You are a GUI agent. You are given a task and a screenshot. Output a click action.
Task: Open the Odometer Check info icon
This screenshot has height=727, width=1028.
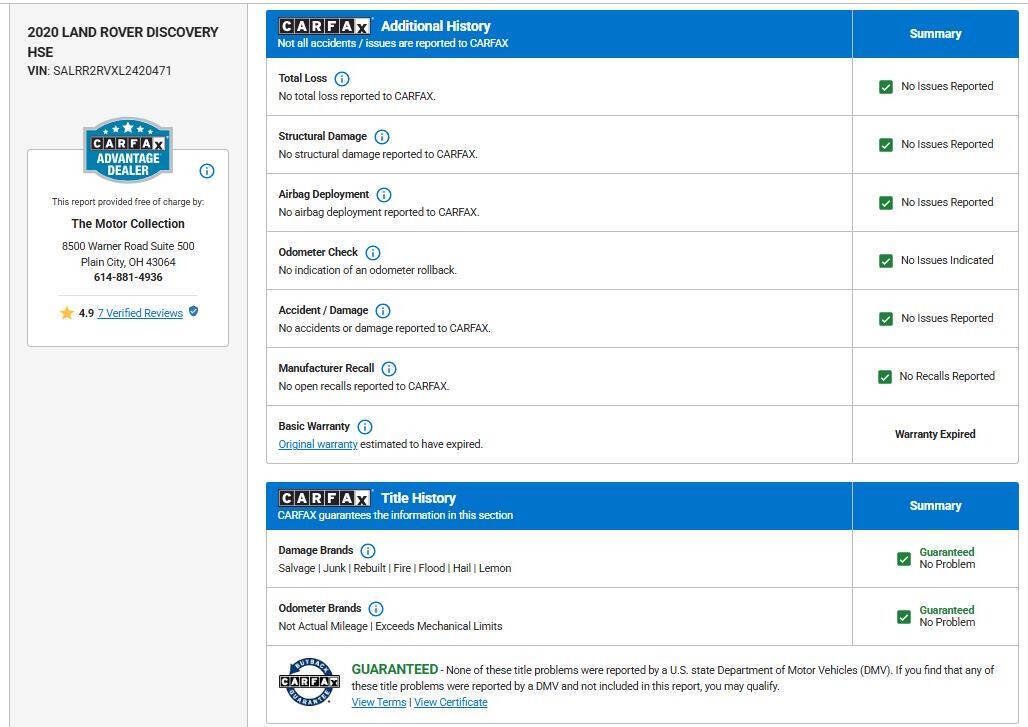click(372, 253)
